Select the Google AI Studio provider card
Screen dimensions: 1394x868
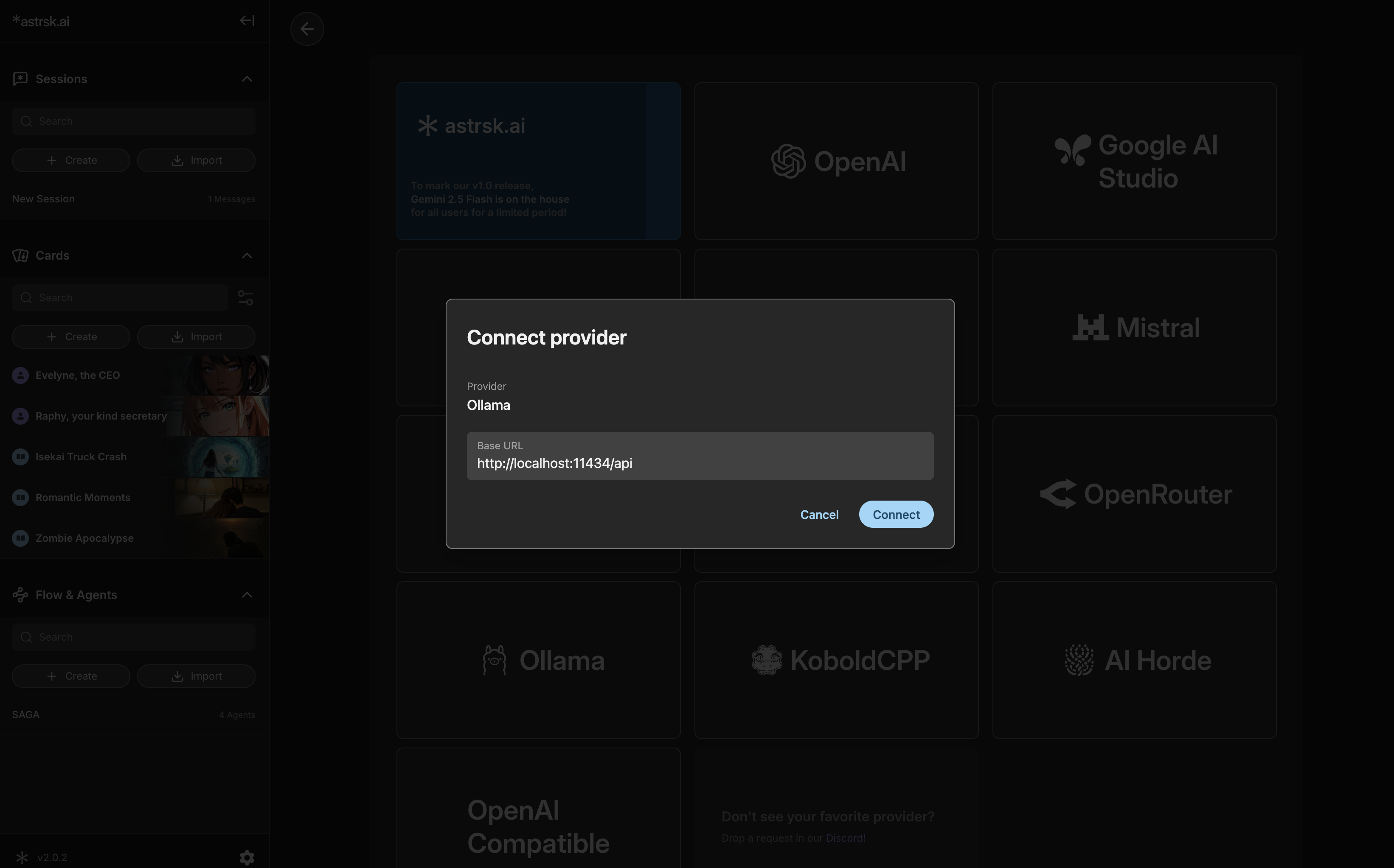click(1134, 161)
